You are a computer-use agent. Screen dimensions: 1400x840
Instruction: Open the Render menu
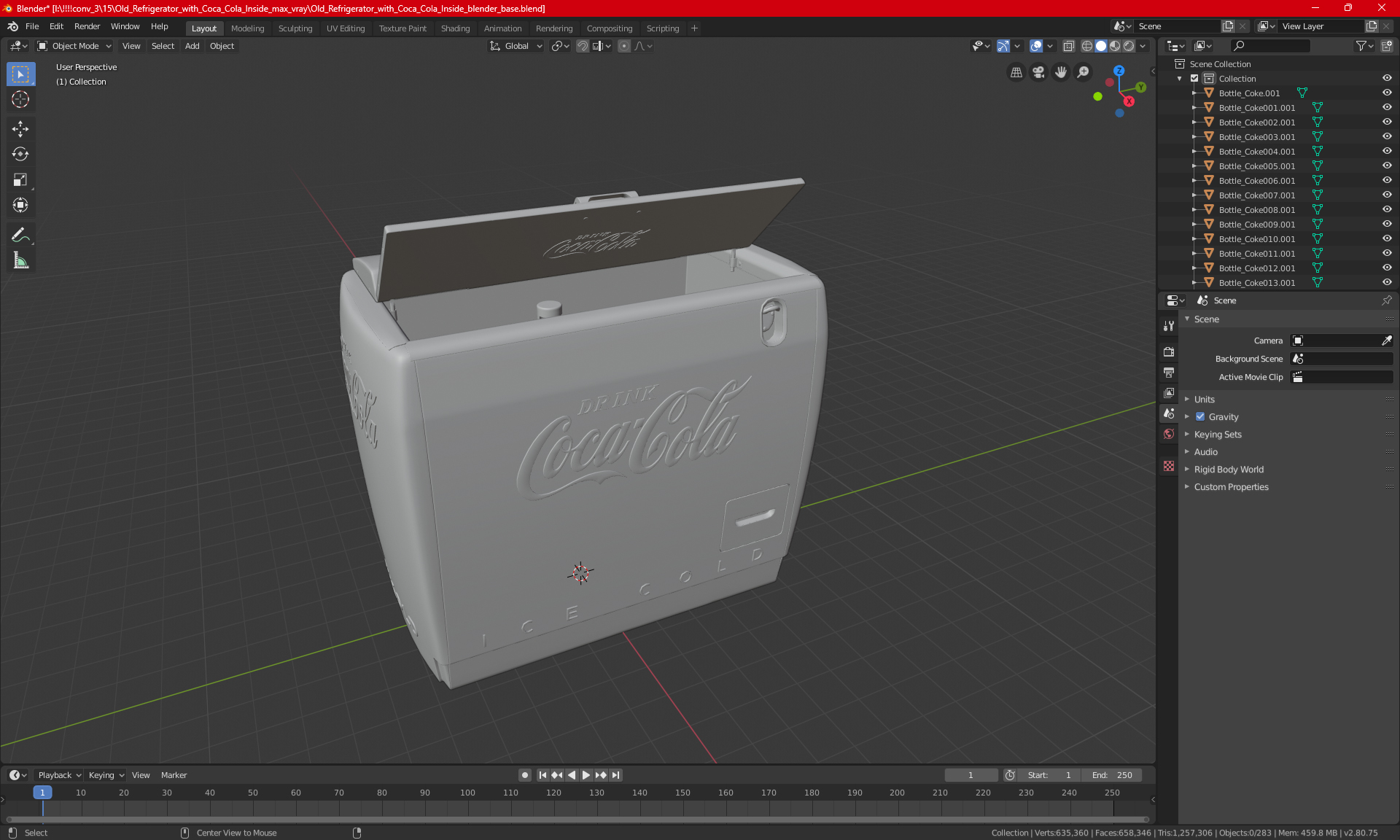87,26
